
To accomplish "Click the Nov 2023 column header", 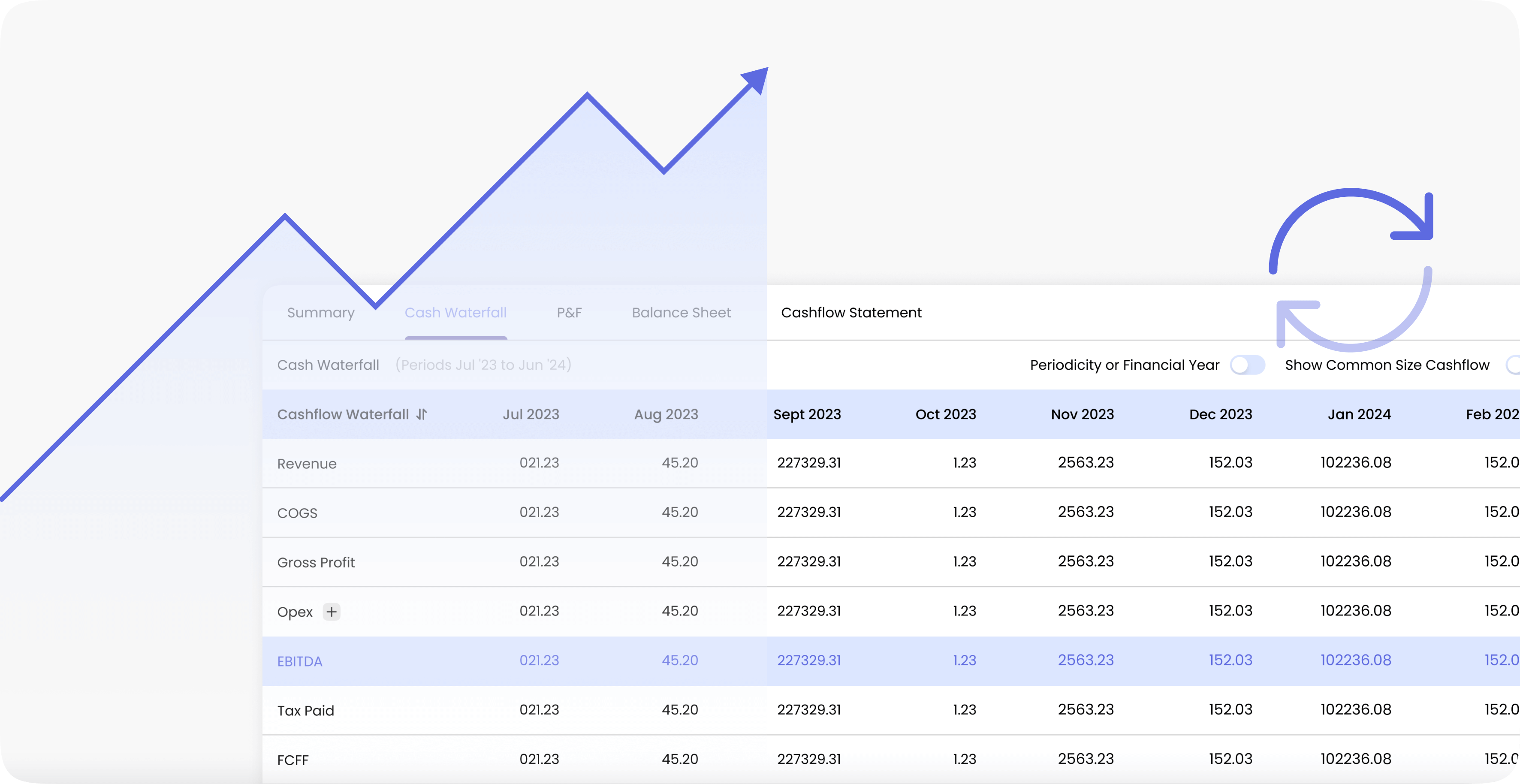I will 1082,415.
